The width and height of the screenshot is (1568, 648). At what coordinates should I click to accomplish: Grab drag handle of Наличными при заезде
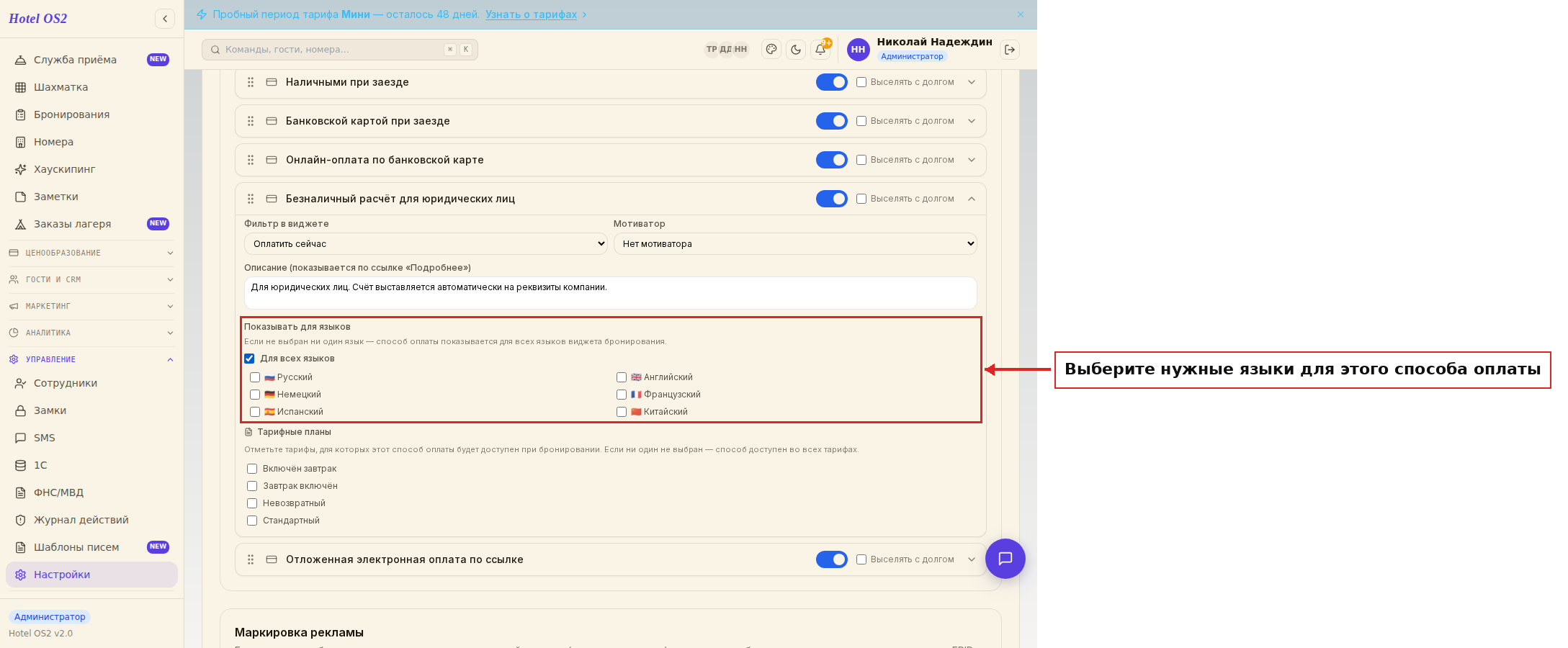pos(251,82)
